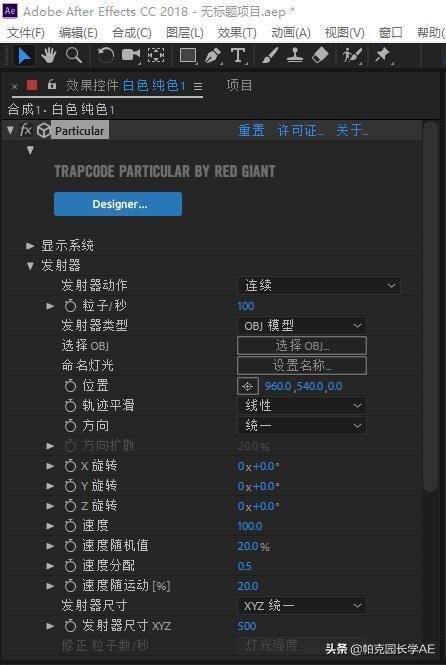The image size is (446, 665).
Task: Select the Rotation tool
Action: (106, 56)
